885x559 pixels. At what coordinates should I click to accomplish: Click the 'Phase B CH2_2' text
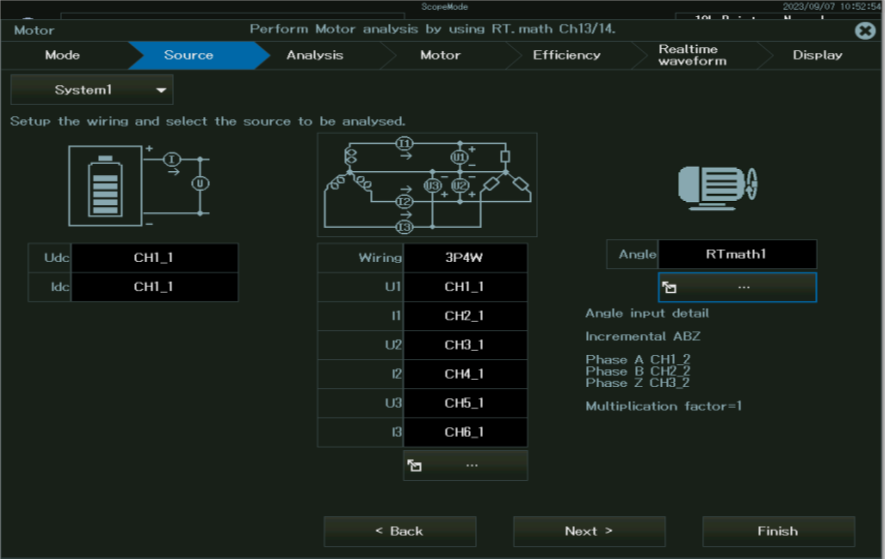coord(638,372)
